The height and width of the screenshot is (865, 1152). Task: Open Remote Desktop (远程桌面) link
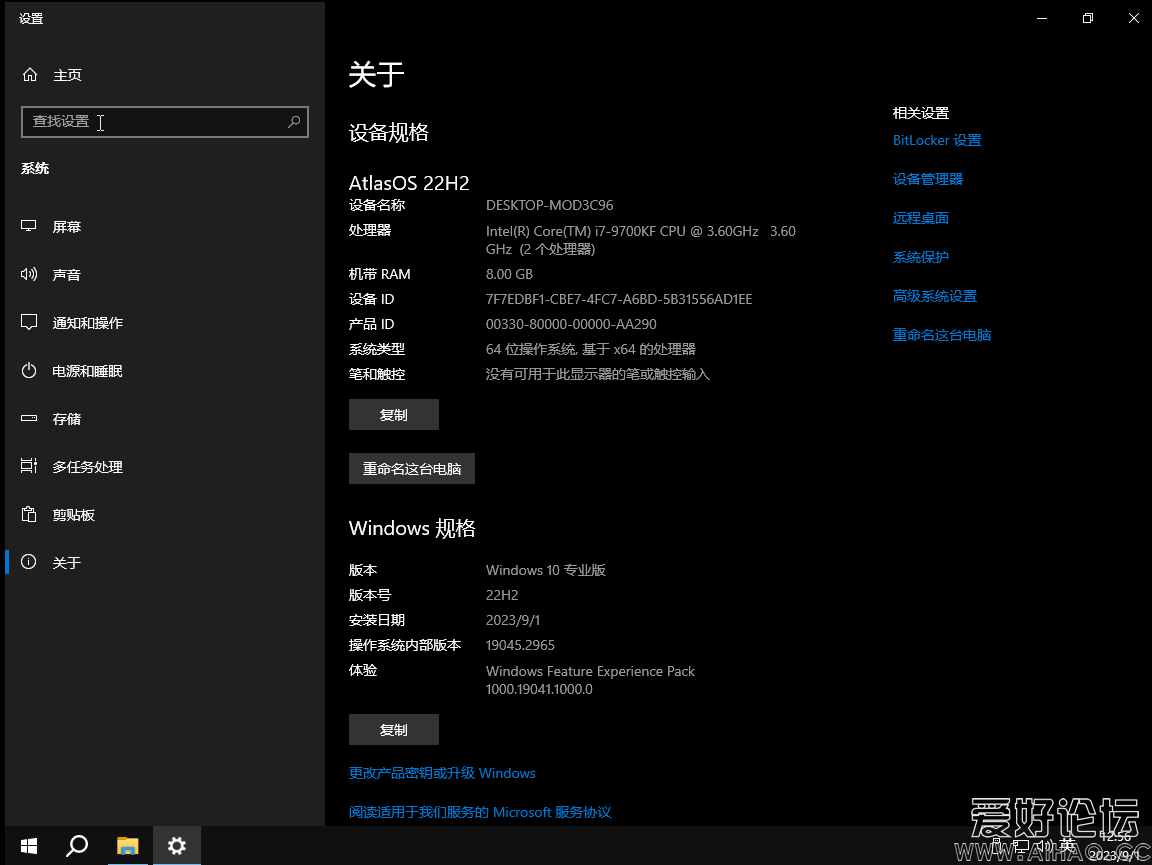(920, 218)
